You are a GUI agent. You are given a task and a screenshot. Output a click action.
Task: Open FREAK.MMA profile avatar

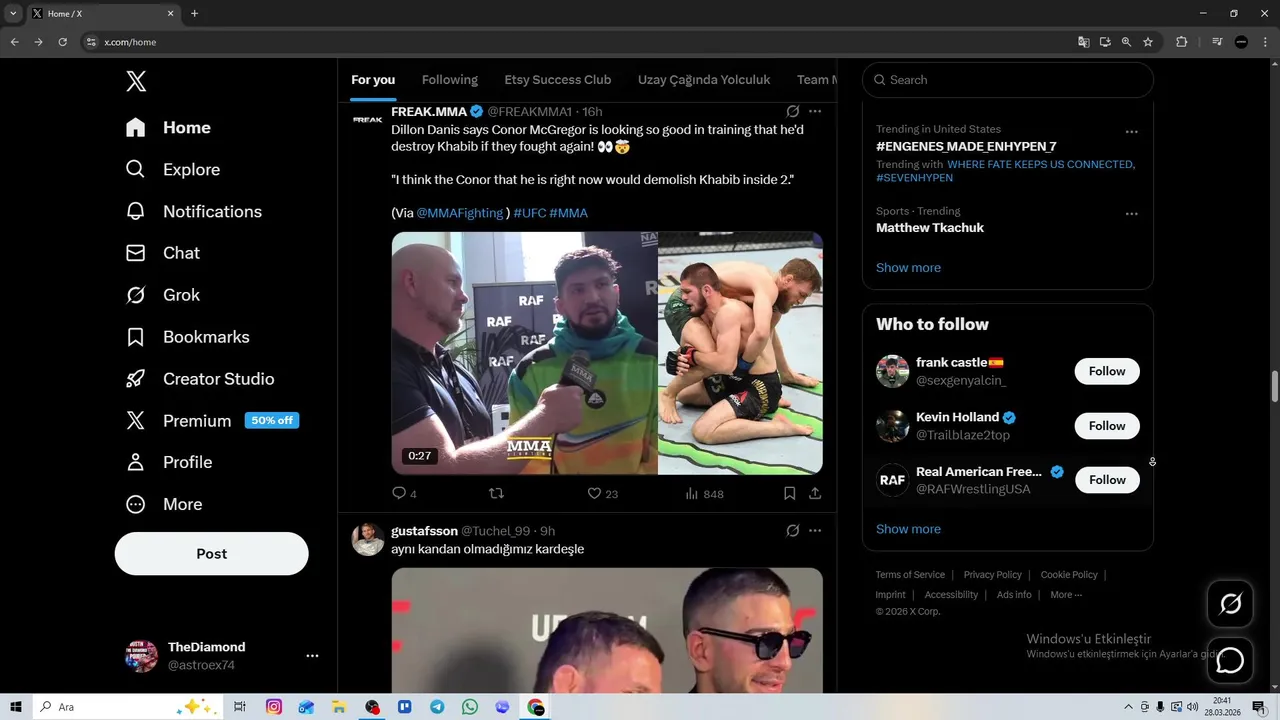pos(367,119)
